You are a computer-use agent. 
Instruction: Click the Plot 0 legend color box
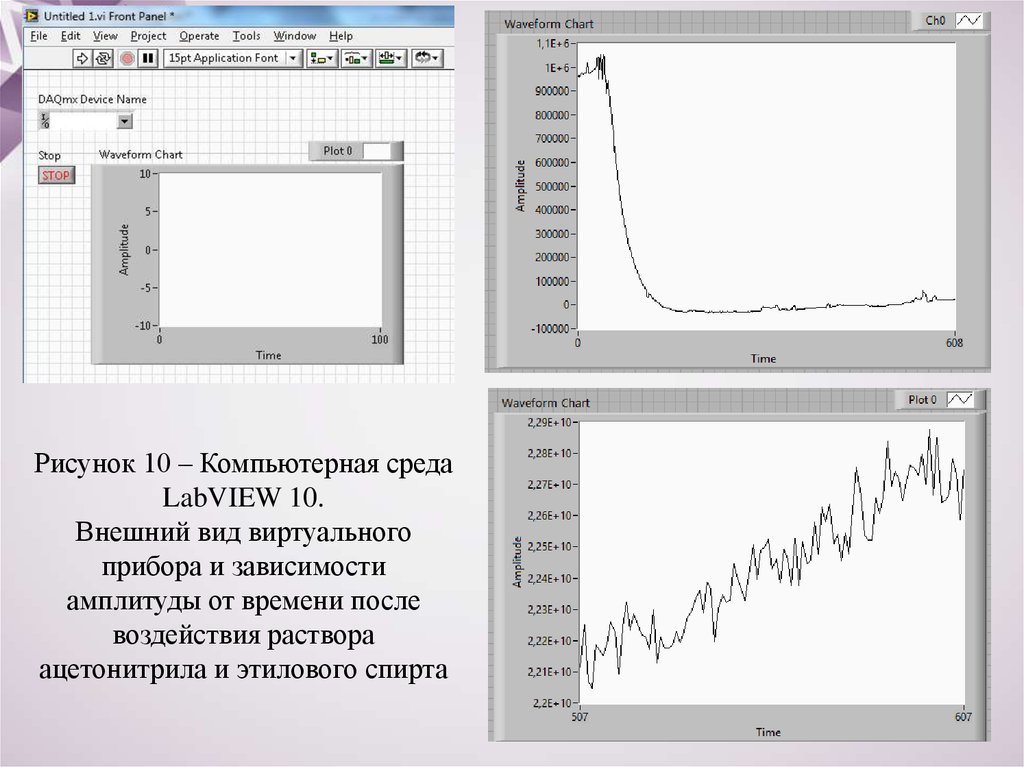tap(377, 151)
